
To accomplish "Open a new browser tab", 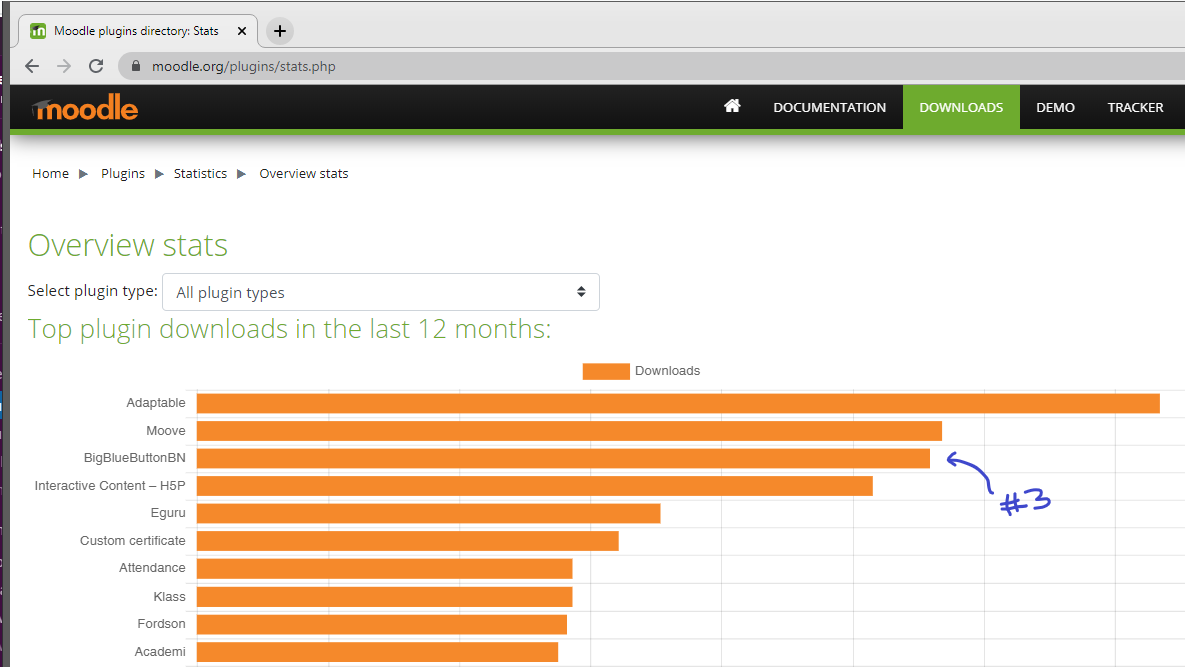I will pos(280,31).
